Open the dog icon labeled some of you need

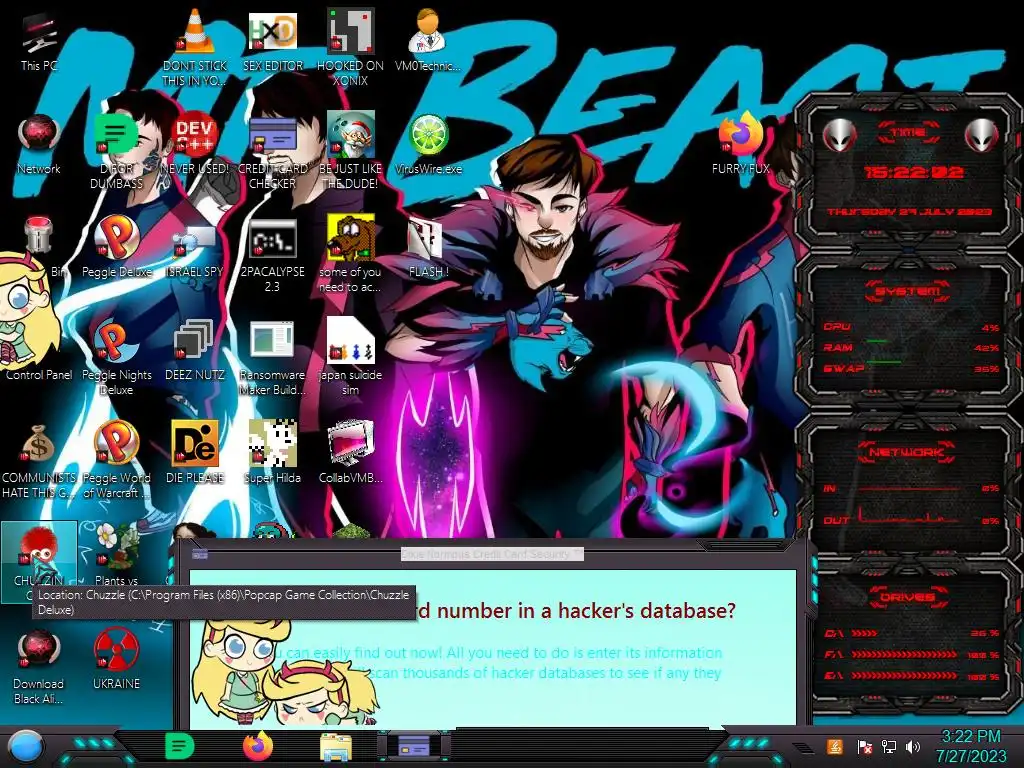point(351,255)
